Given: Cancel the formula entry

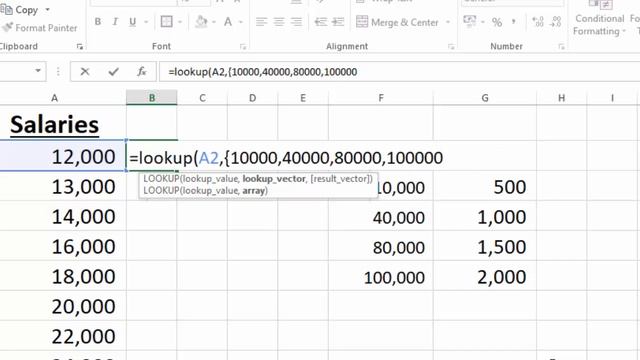Looking at the screenshot, I should (x=85, y=72).
